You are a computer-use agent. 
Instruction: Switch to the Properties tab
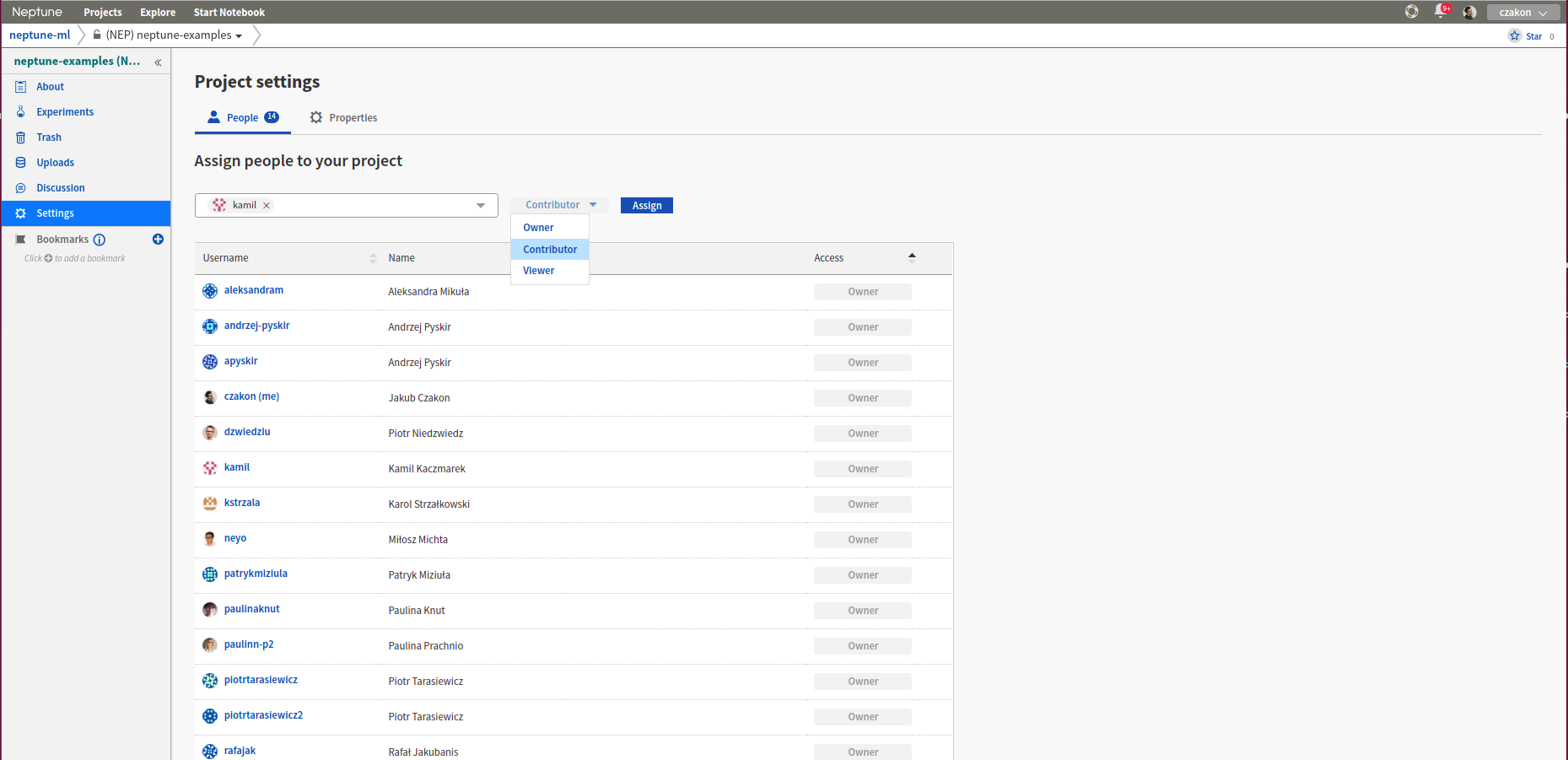coord(343,118)
